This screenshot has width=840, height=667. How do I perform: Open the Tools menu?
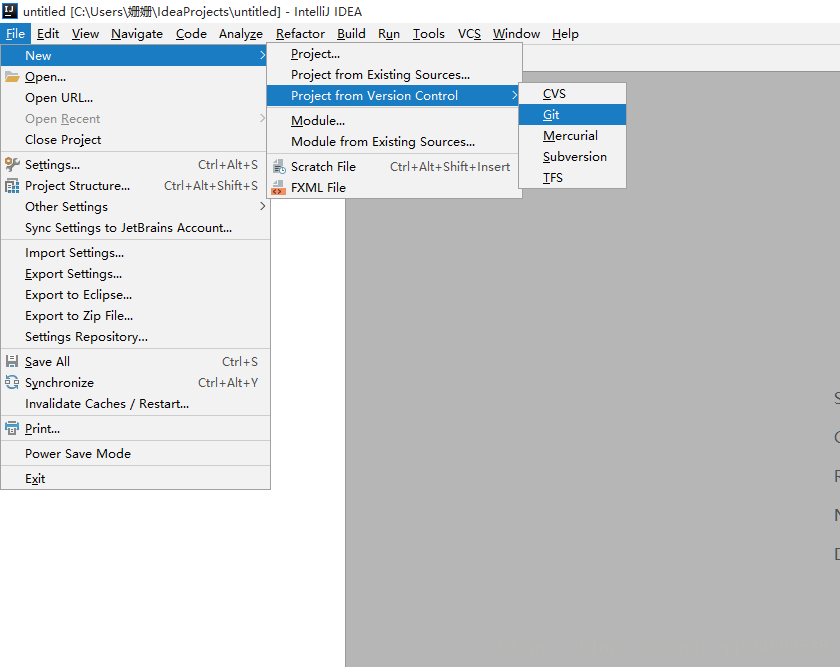[429, 34]
